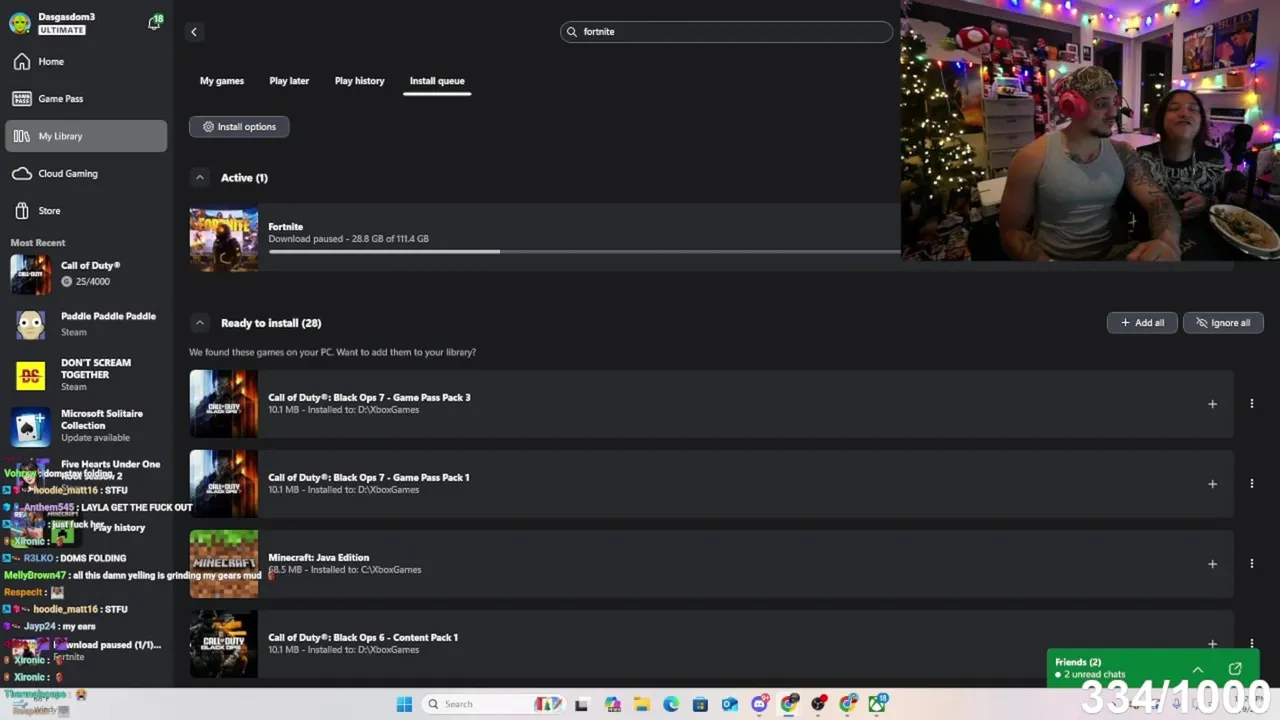Click 'Download paused - 28.8 GB of 111.4 GB'
The height and width of the screenshot is (720, 1280).
[x=348, y=239]
